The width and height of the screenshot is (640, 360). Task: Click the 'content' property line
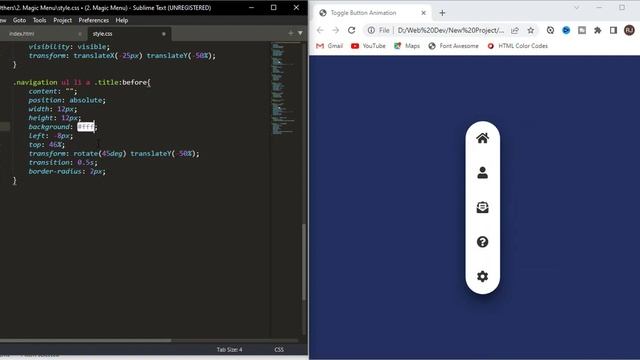click(x=53, y=91)
